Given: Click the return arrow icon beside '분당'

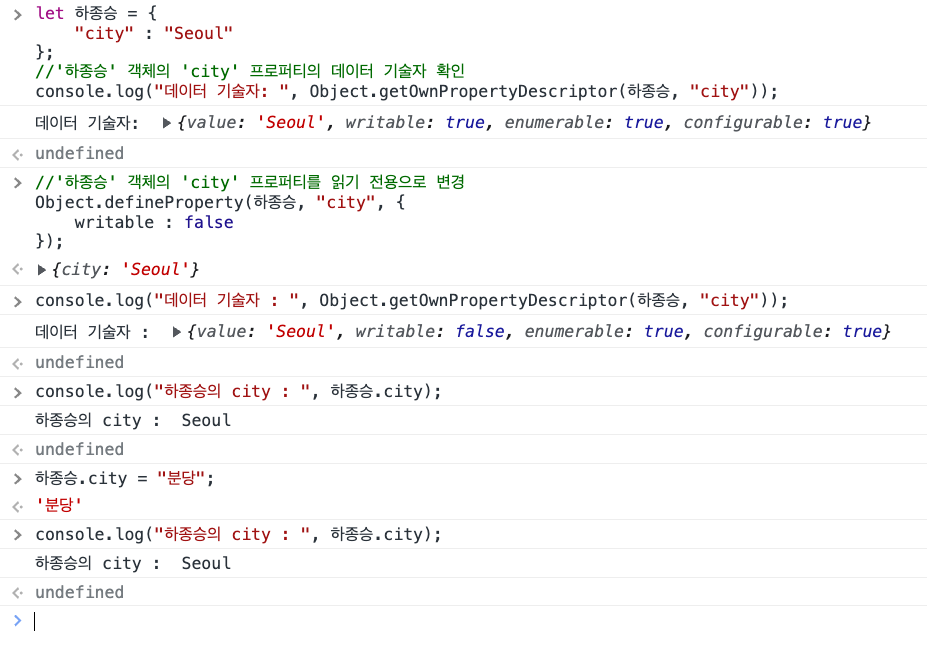Looking at the screenshot, I should click(18, 507).
